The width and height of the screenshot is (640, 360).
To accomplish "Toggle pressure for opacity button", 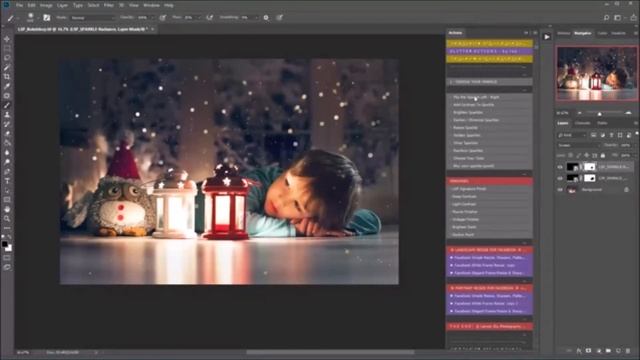I will (x=163, y=18).
